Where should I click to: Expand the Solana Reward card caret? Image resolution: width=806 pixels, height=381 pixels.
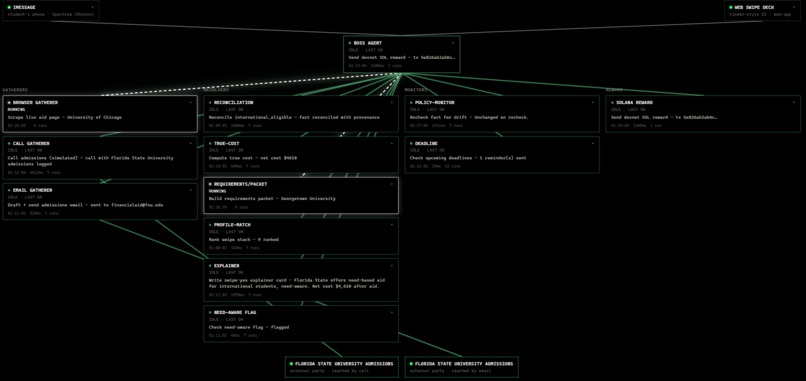coord(793,102)
